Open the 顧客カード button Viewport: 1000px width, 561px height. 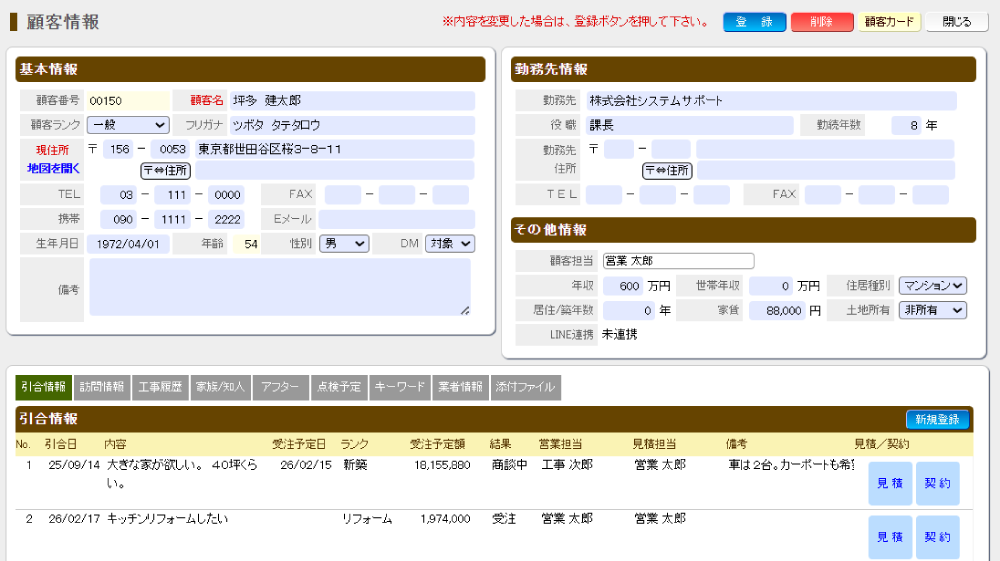(889, 22)
